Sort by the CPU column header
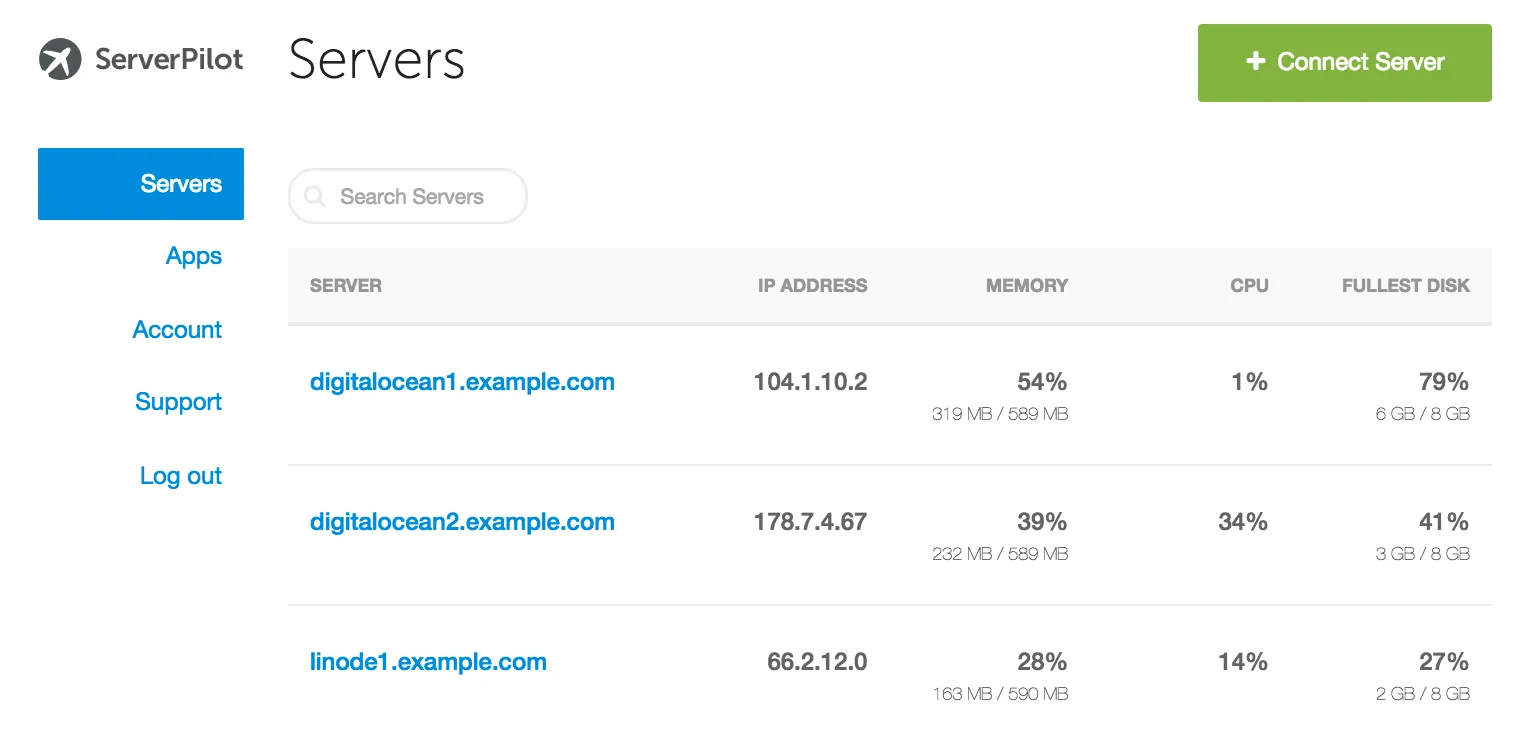Screen dimensions: 1532x742 (x=1249, y=286)
